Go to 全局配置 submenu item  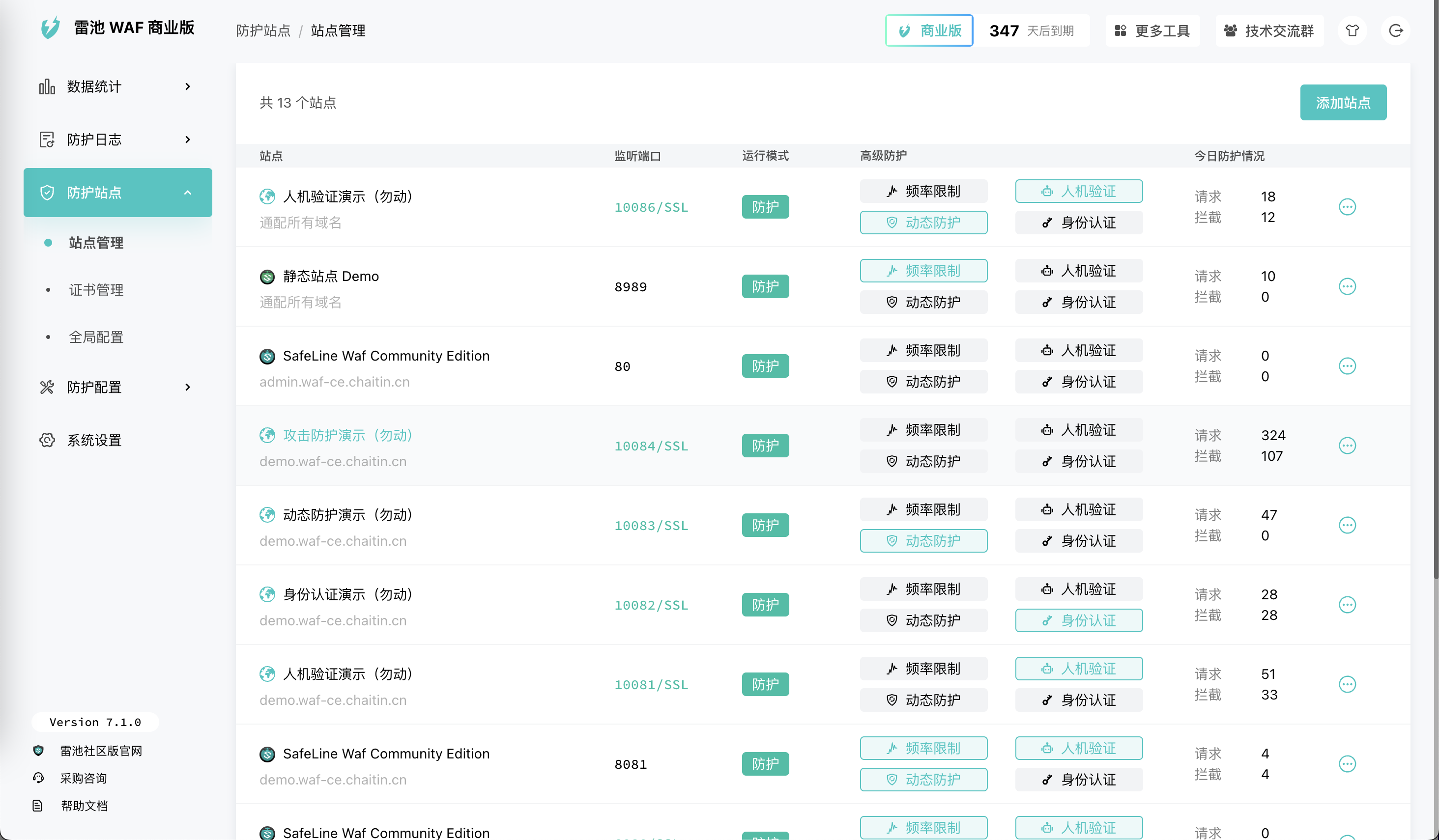(x=96, y=337)
